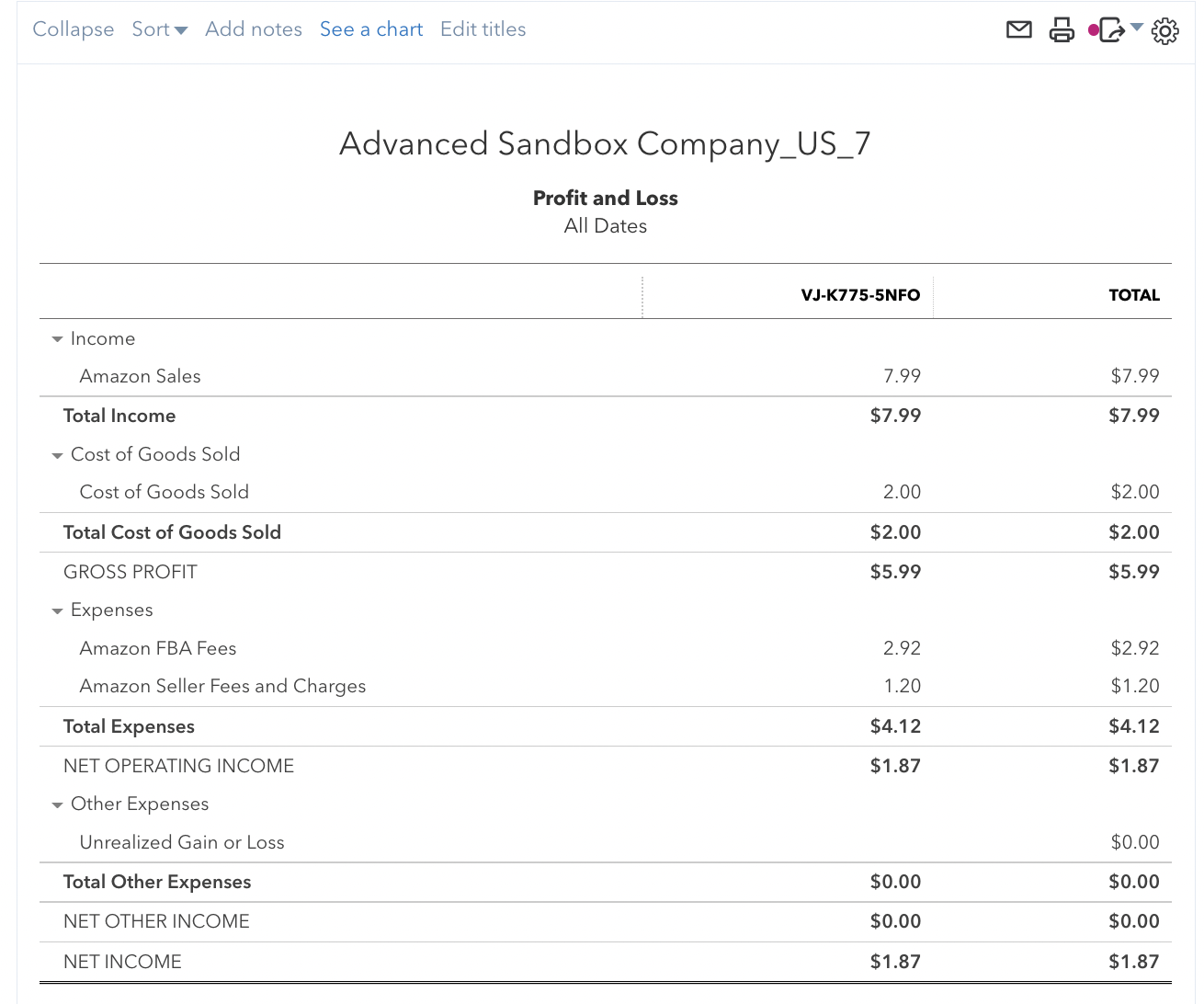Select the Total Cost of Goods Sold label
The image size is (1204, 1004).
(x=172, y=532)
